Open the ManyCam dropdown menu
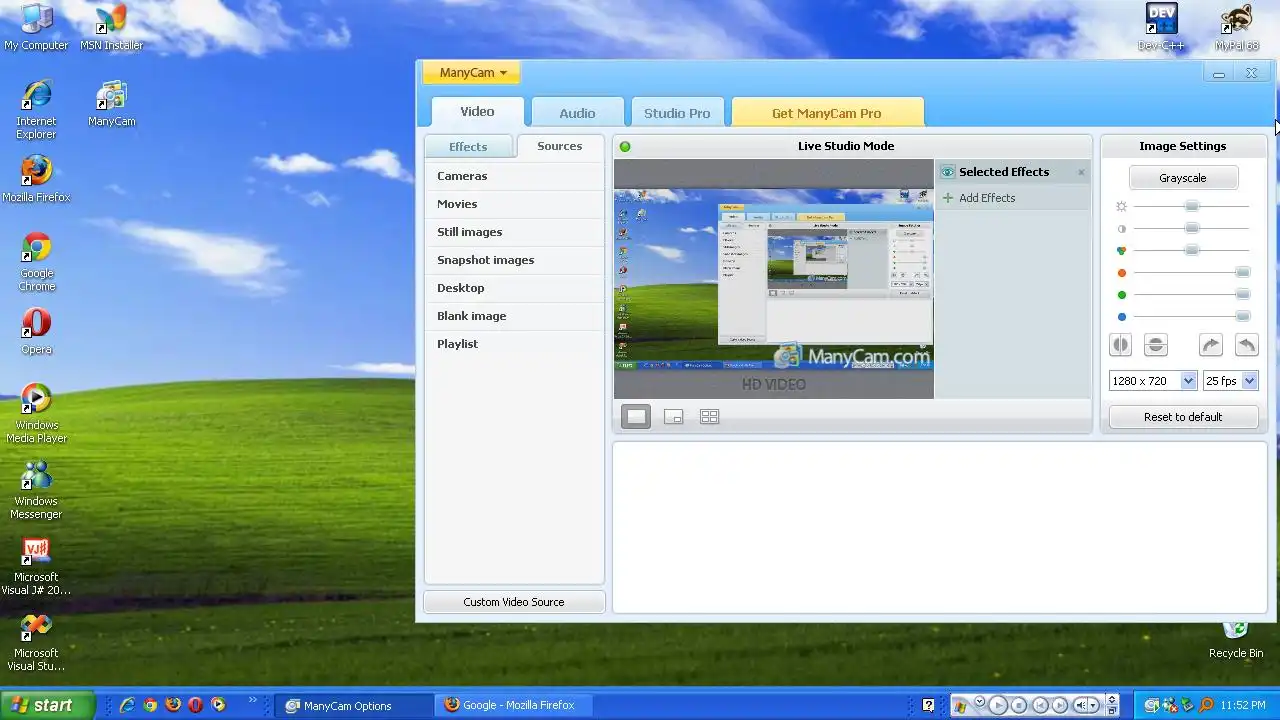This screenshot has height=720, width=1280. [x=471, y=73]
